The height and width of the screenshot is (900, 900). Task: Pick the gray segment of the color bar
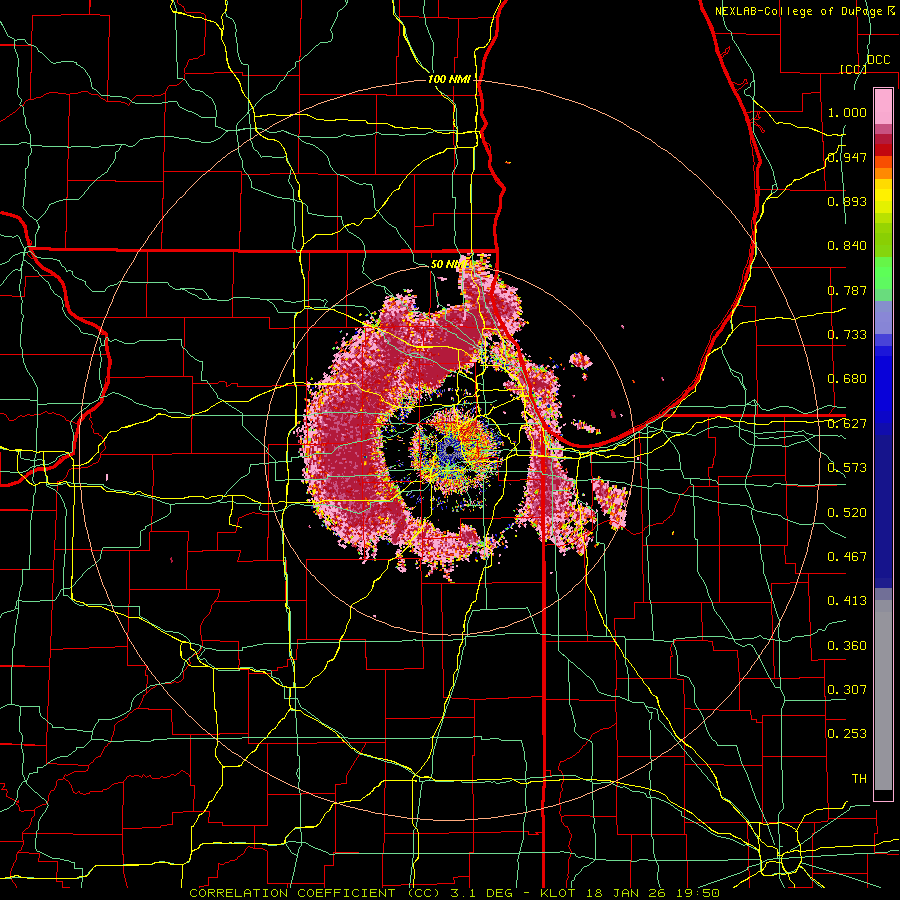pos(883,695)
